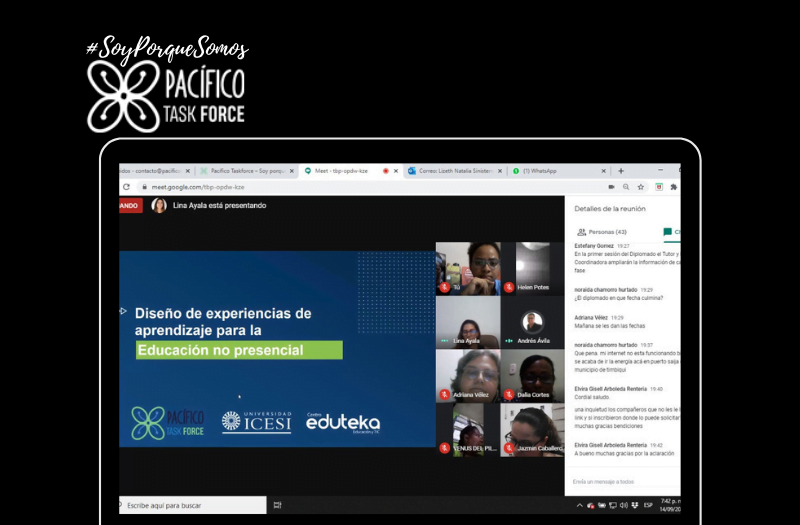Image resolution: width=800 pixels, height=525 pixels.
Task: Show hidden system tray icons chevron
Action: click(579, 505)
